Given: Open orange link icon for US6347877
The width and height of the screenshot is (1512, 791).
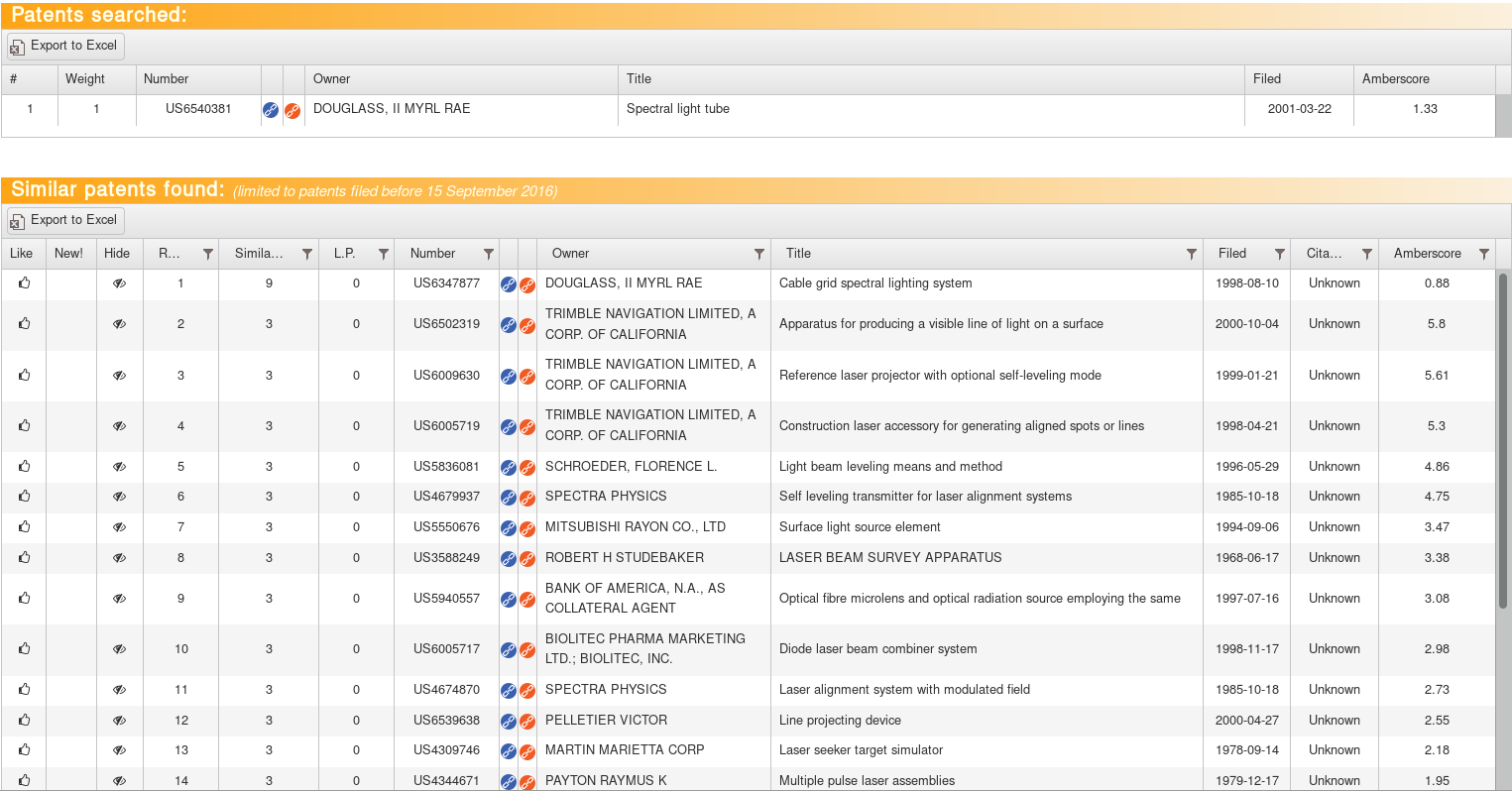Looking at the screenshot, I should pyautogui.click(x=527, y=284).
